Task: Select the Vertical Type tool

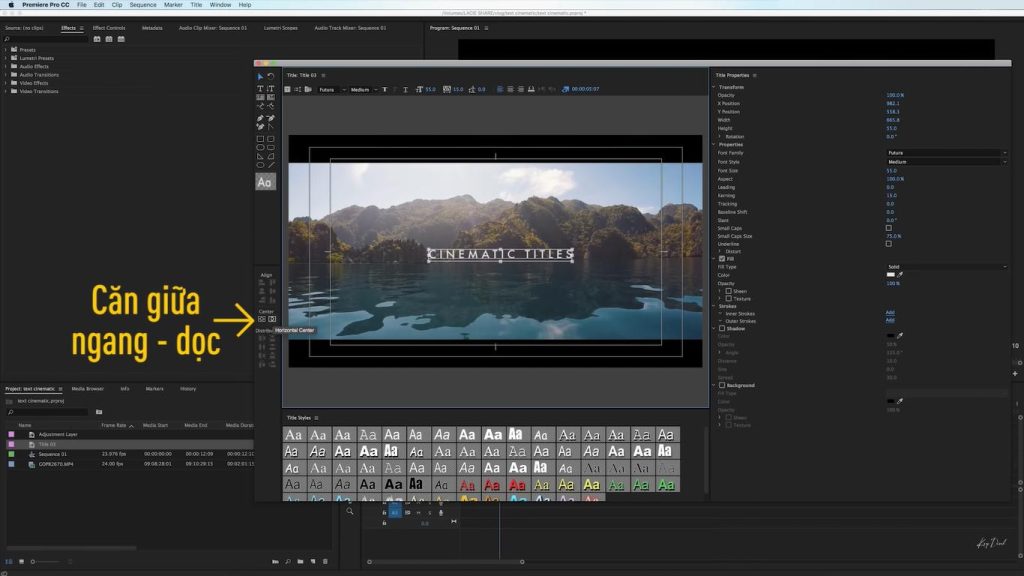Action: [270, 87]
